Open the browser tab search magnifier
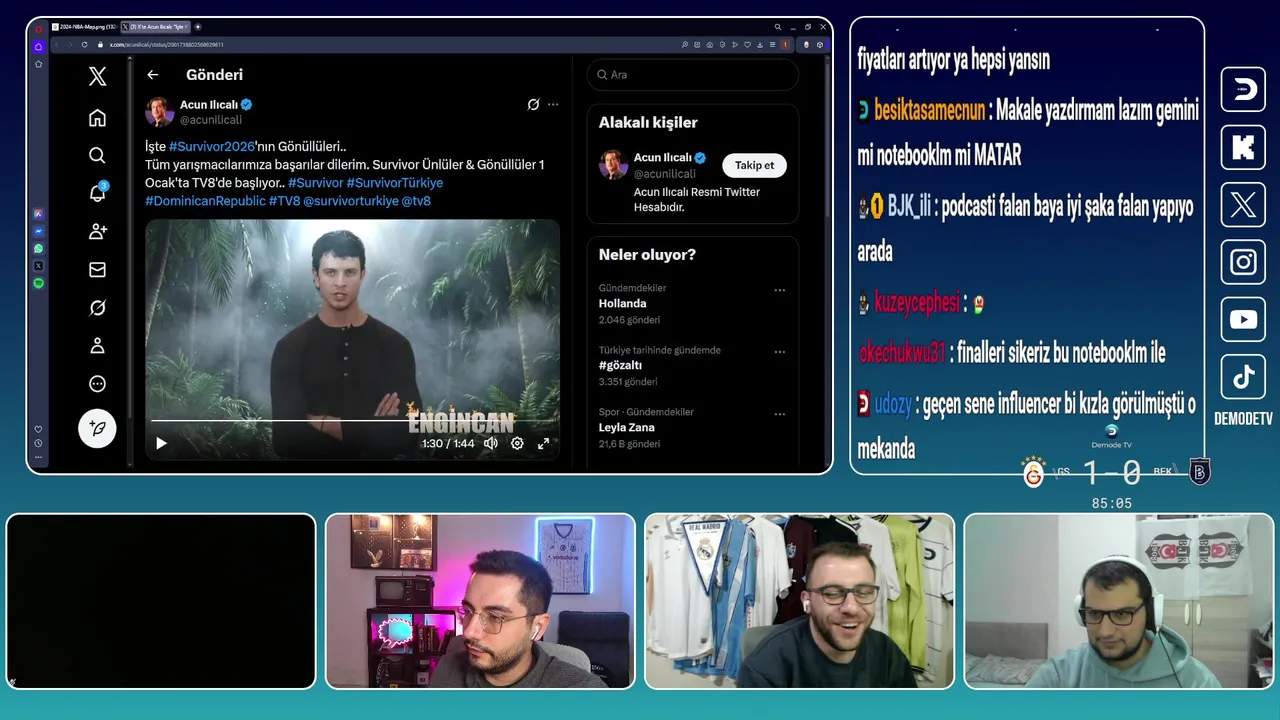The height and width of the screenshot is (720, 1280). pos(778,27)
